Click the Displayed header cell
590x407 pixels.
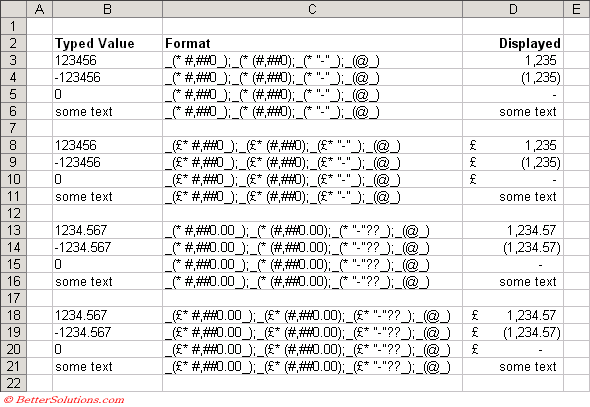(x=513, y=43)
